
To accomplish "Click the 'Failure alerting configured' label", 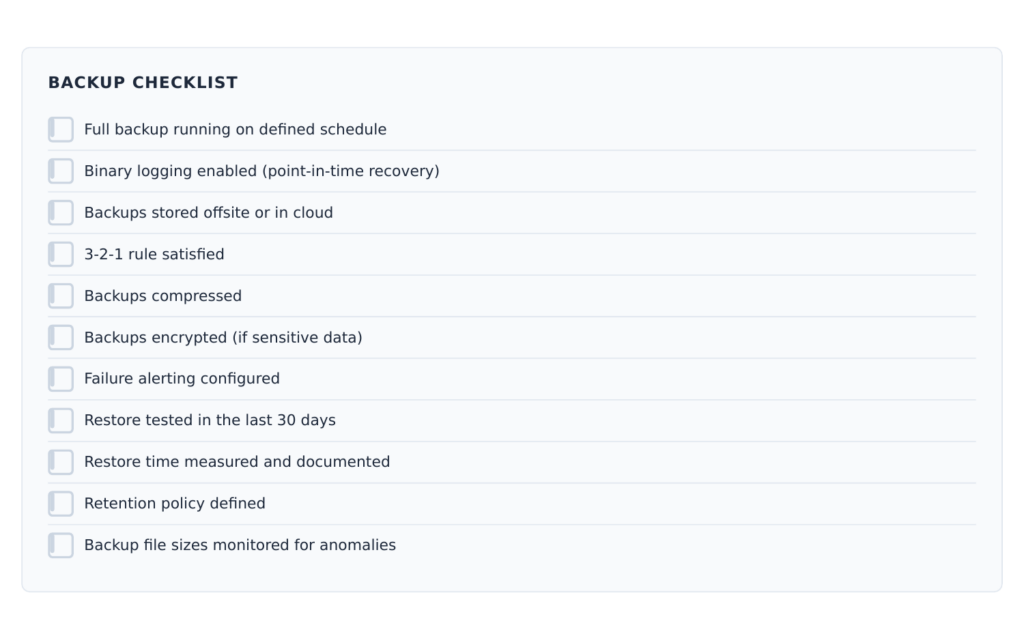I will click(182, 379).
